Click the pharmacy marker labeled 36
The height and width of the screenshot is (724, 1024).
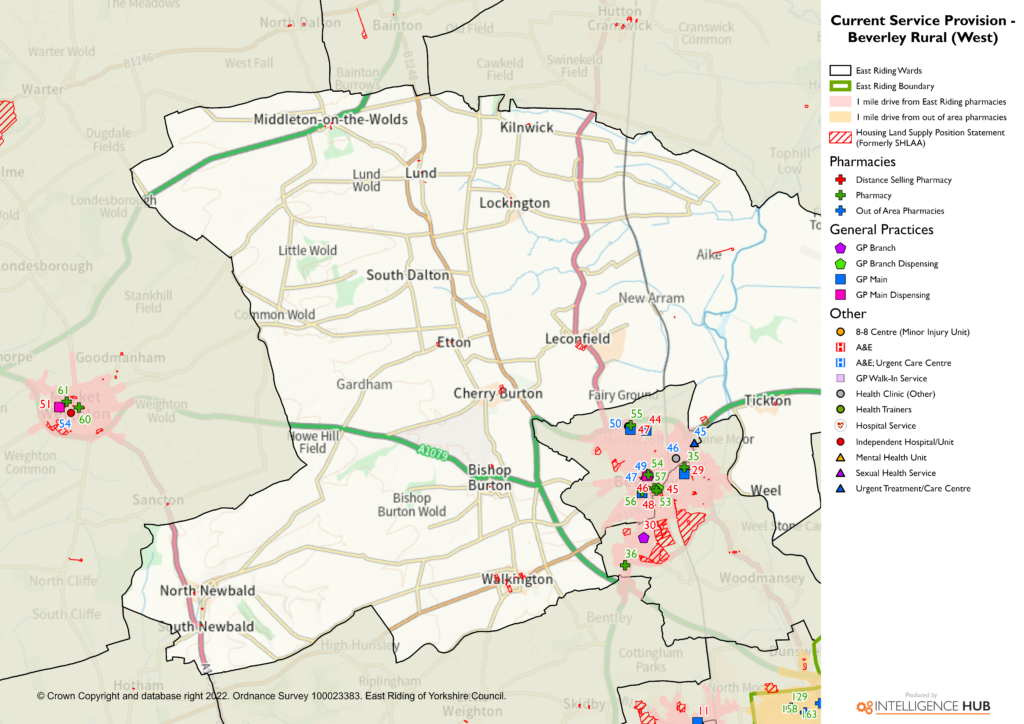[x=625, y=566]
